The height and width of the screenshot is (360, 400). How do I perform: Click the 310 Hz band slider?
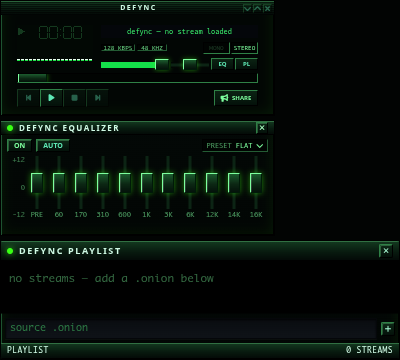click(x=103, y=183)
